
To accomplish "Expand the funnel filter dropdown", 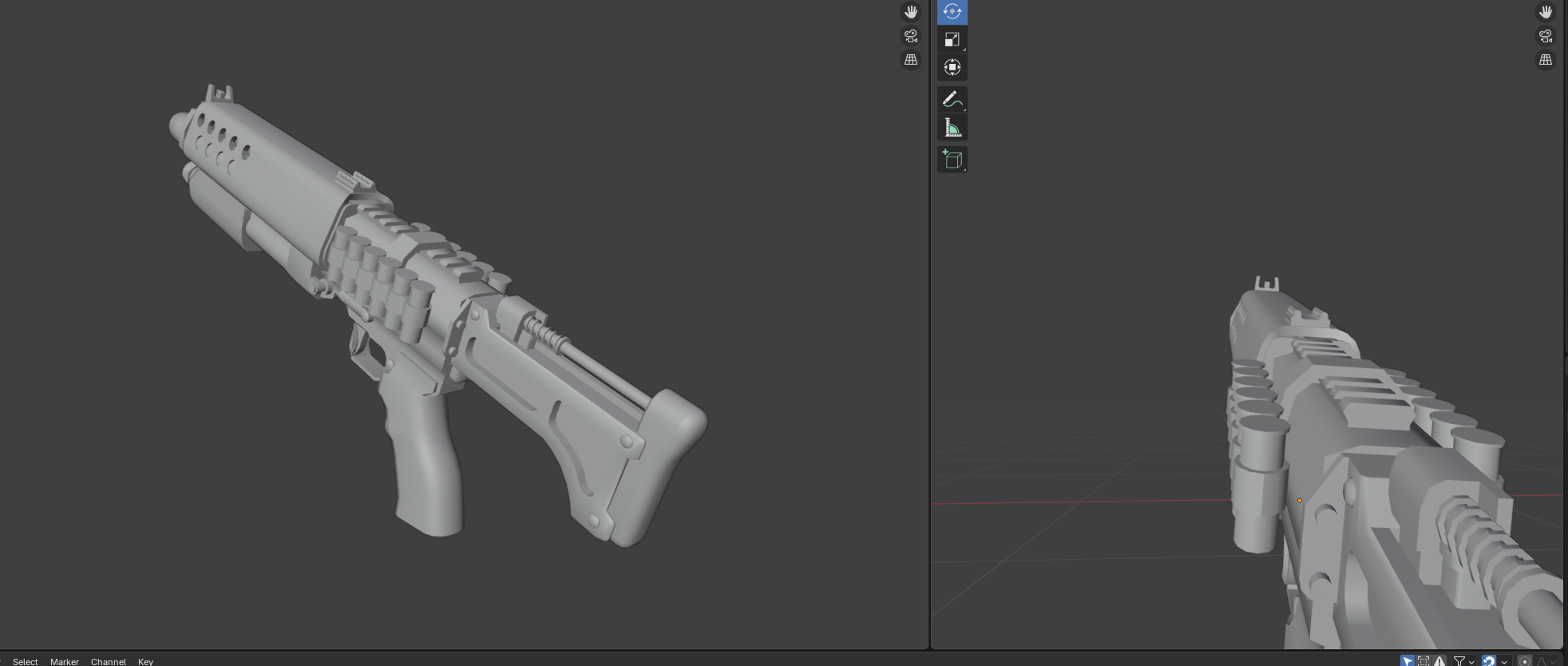I will click(x=1471, y=661).
